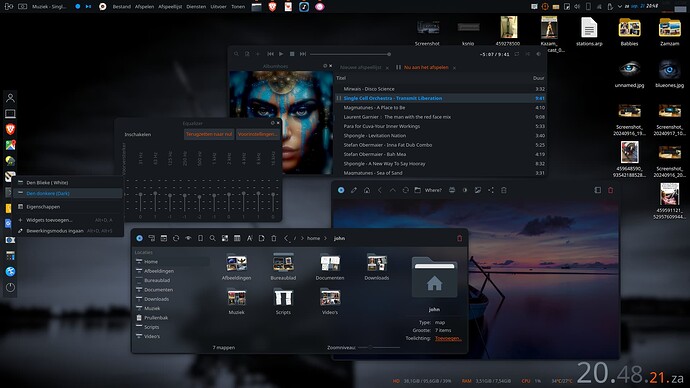Viewport: 690px width, 388px height.
Task: Stop playback in the music player
Action: pyautogui.click(x=292, y=54)
